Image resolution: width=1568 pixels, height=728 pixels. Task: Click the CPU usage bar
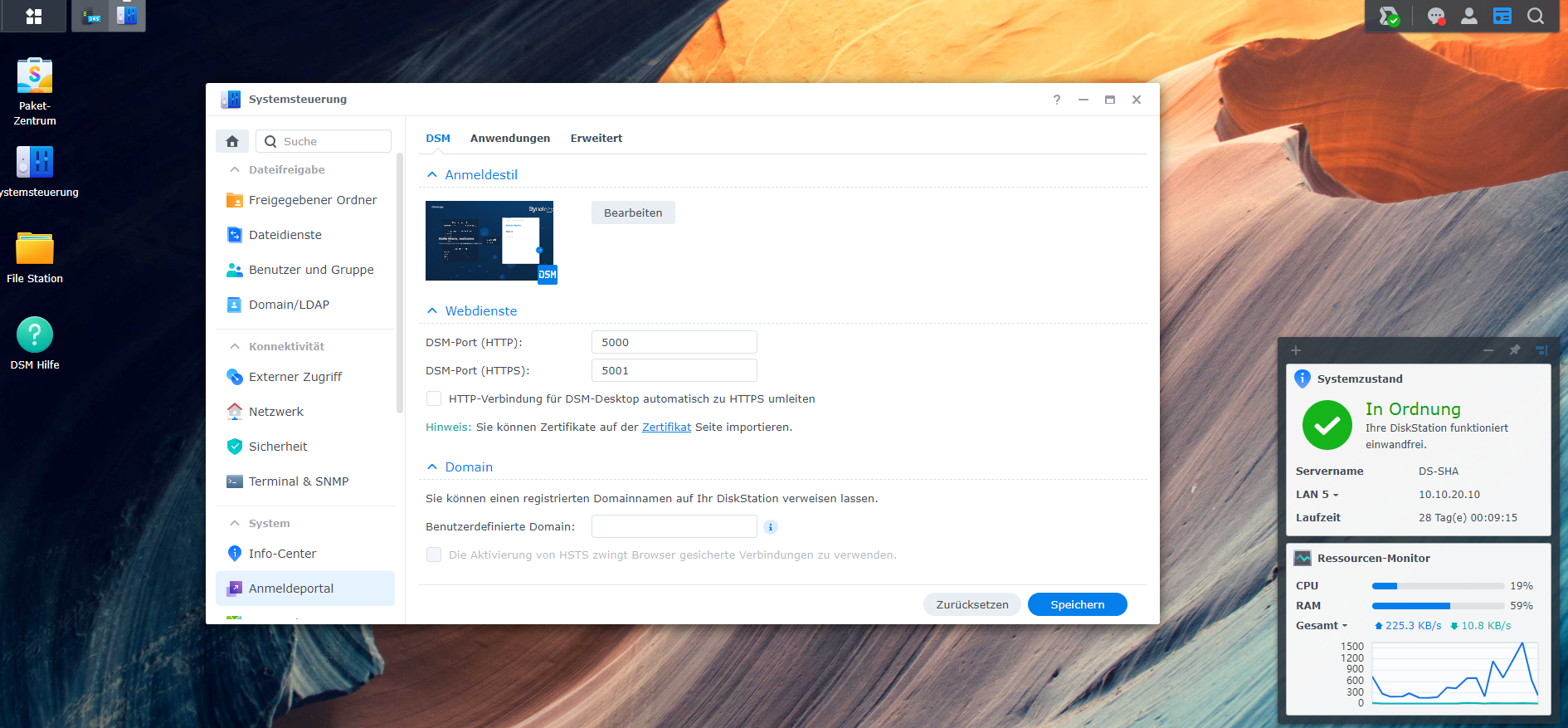click(x=1439, y=586)
